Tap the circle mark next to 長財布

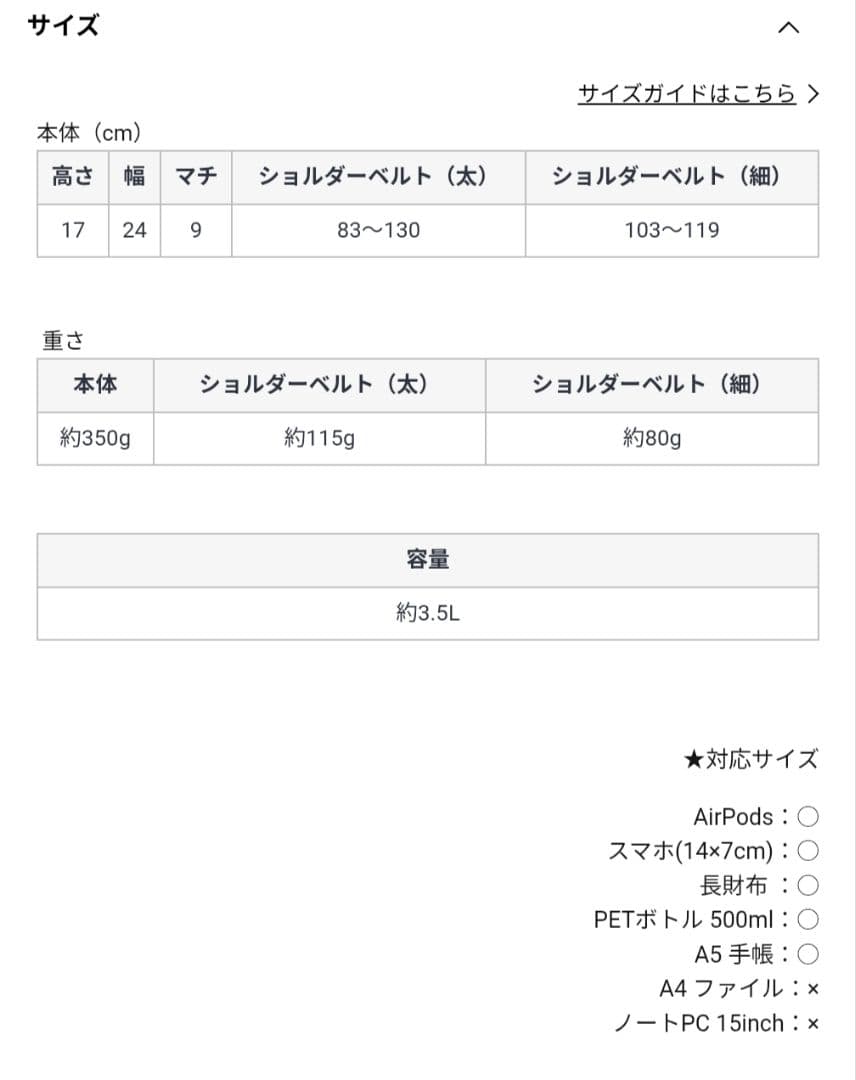(x=808, y=885)
